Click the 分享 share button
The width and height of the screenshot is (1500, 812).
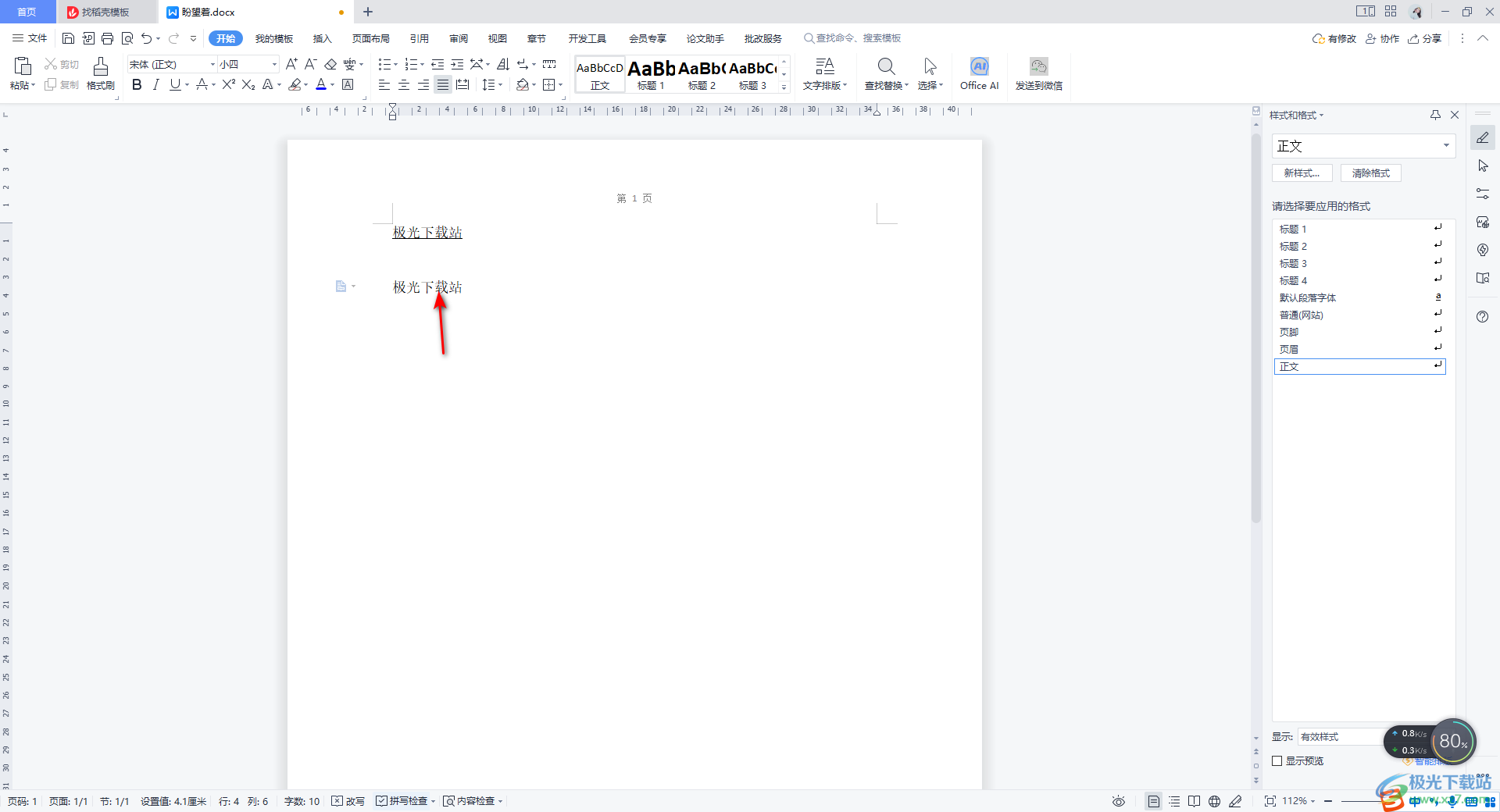(x=1424, y=38)
